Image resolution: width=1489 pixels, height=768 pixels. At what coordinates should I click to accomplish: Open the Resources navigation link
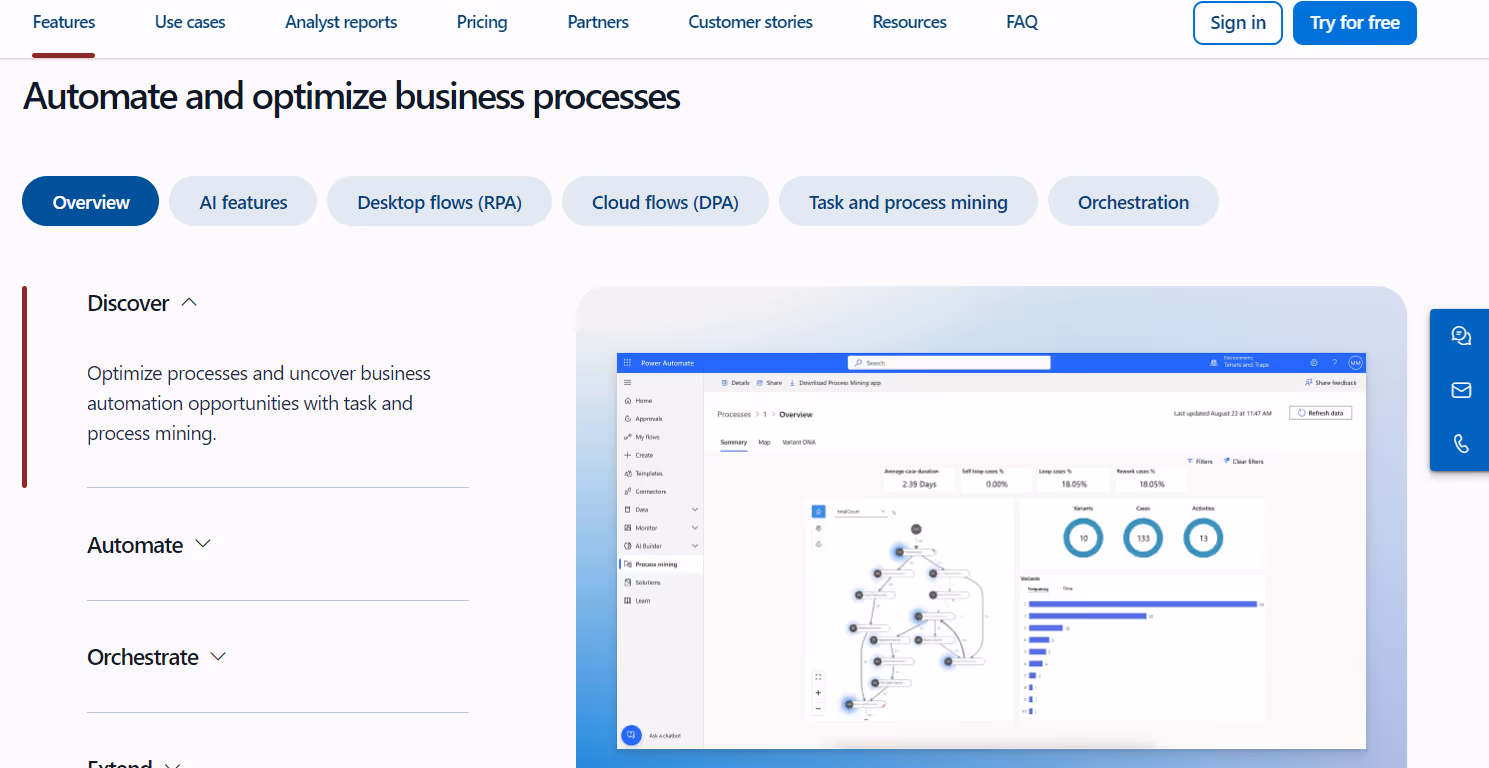tap(909, 22)
